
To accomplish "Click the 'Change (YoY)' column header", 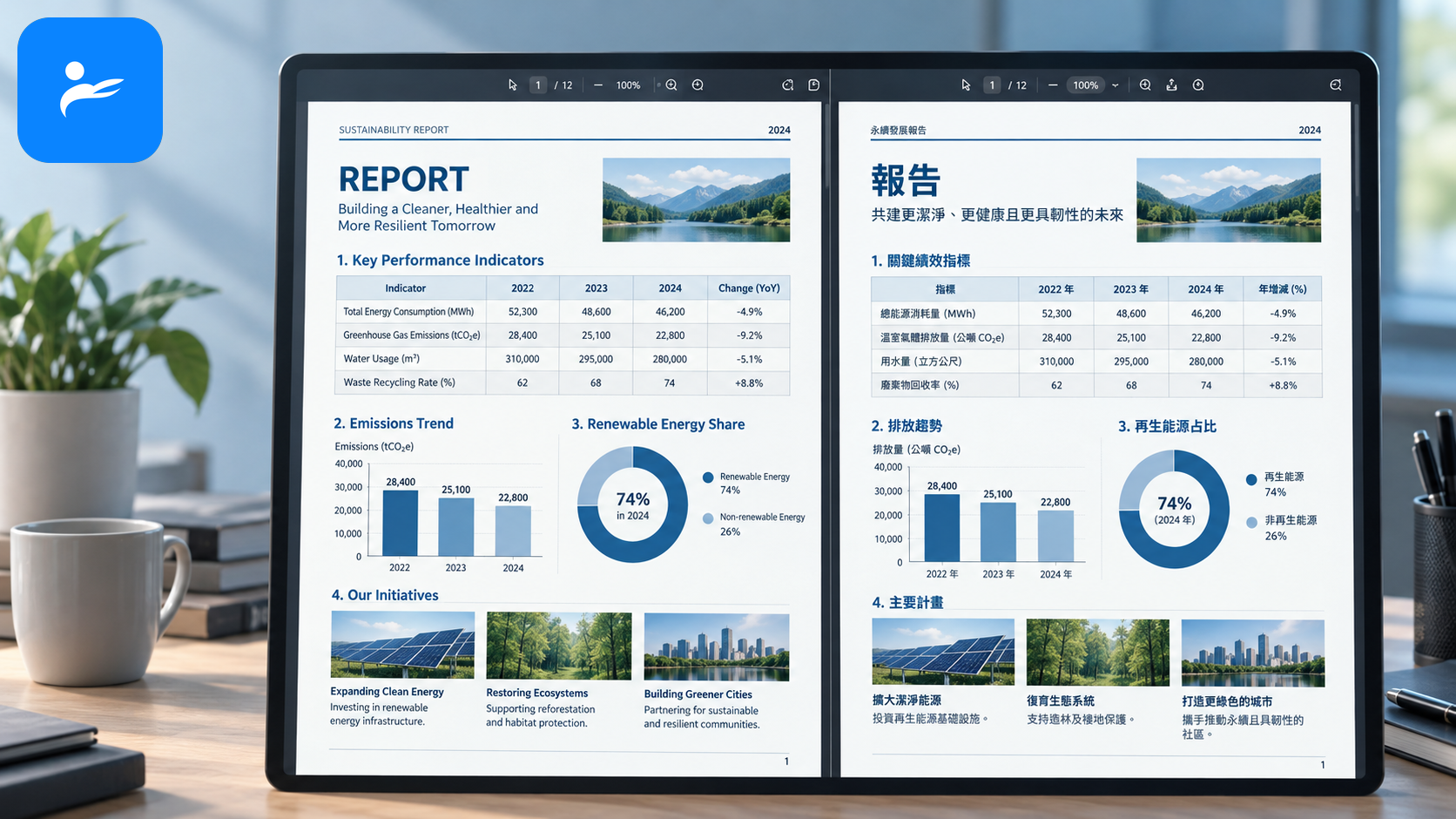I will 749,288.
